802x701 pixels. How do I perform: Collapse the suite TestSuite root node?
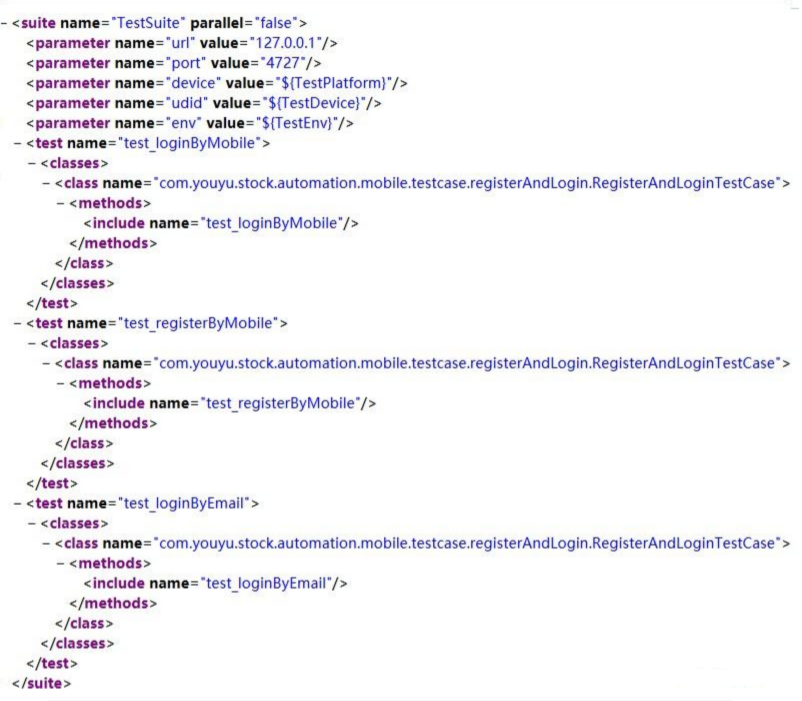pos(4,24)
